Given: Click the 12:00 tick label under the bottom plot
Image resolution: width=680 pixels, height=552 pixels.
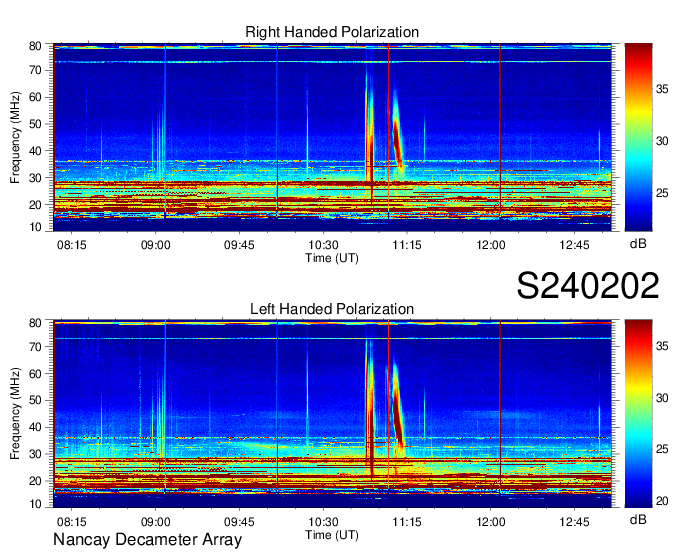Looking at the screenshot, I should point(490,522).
